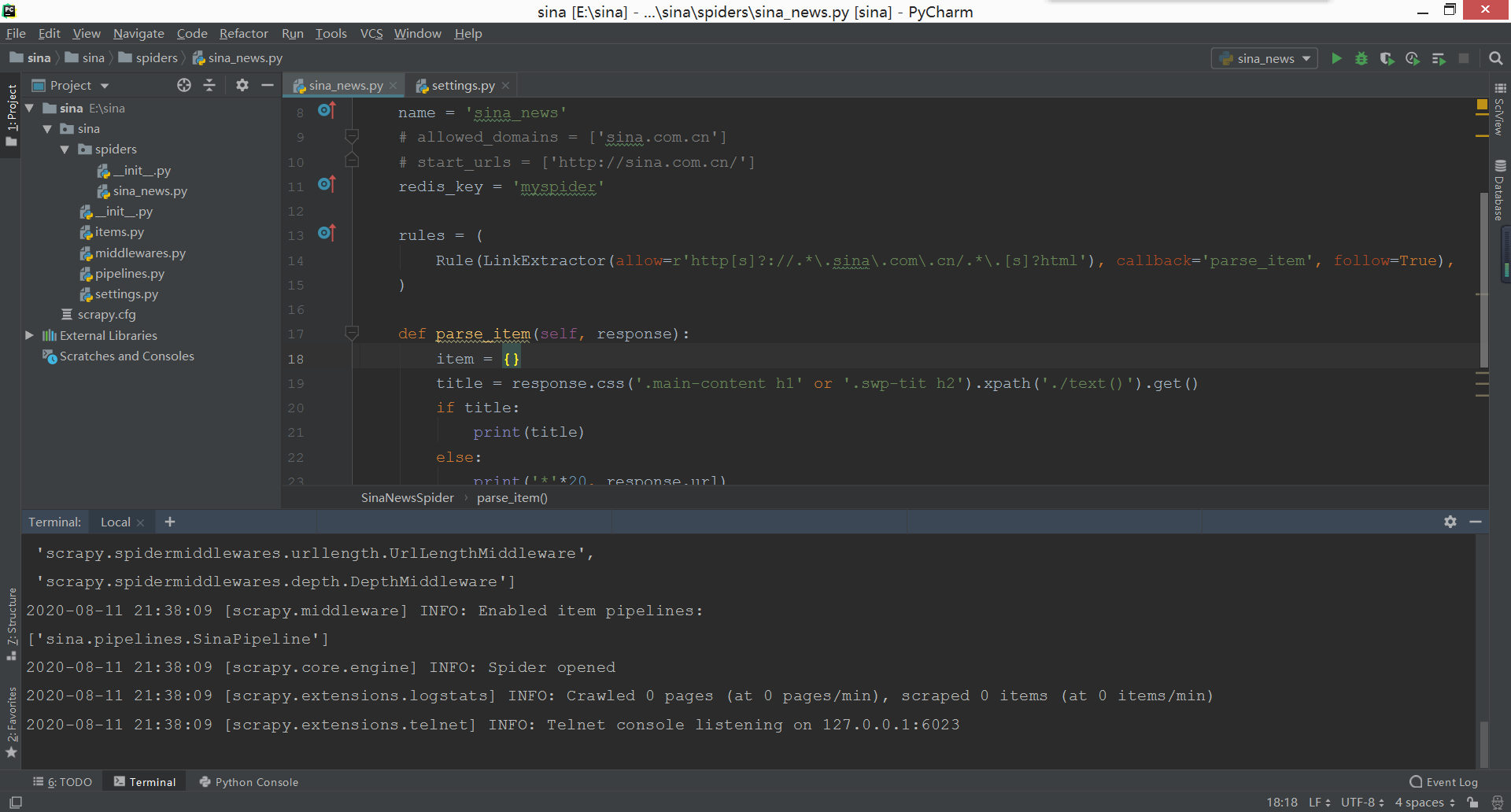Open the SciView side panel
This screenshot has height=812, width=1511.
pos(1500,109)
